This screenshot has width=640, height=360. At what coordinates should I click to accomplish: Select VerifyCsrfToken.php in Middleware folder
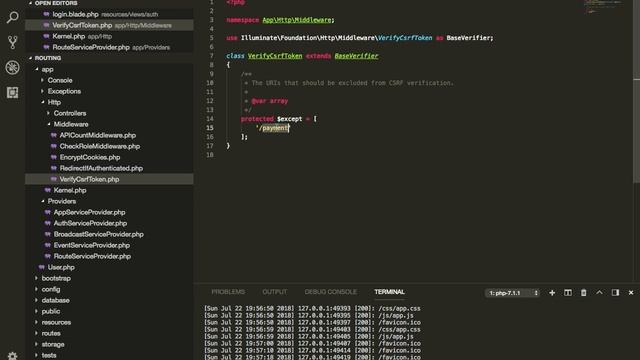click(109, 179)
